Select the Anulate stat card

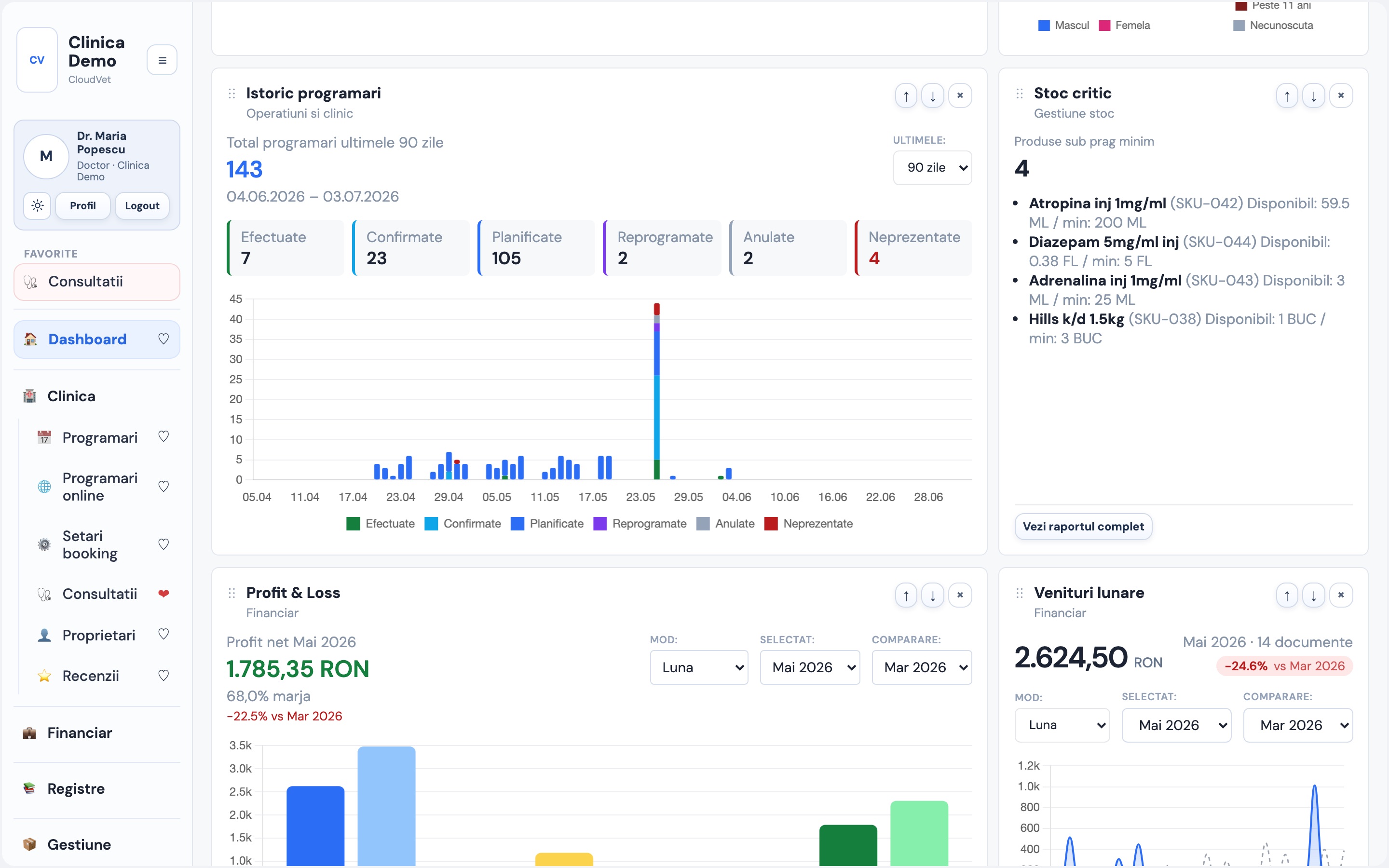click(788, 247)
